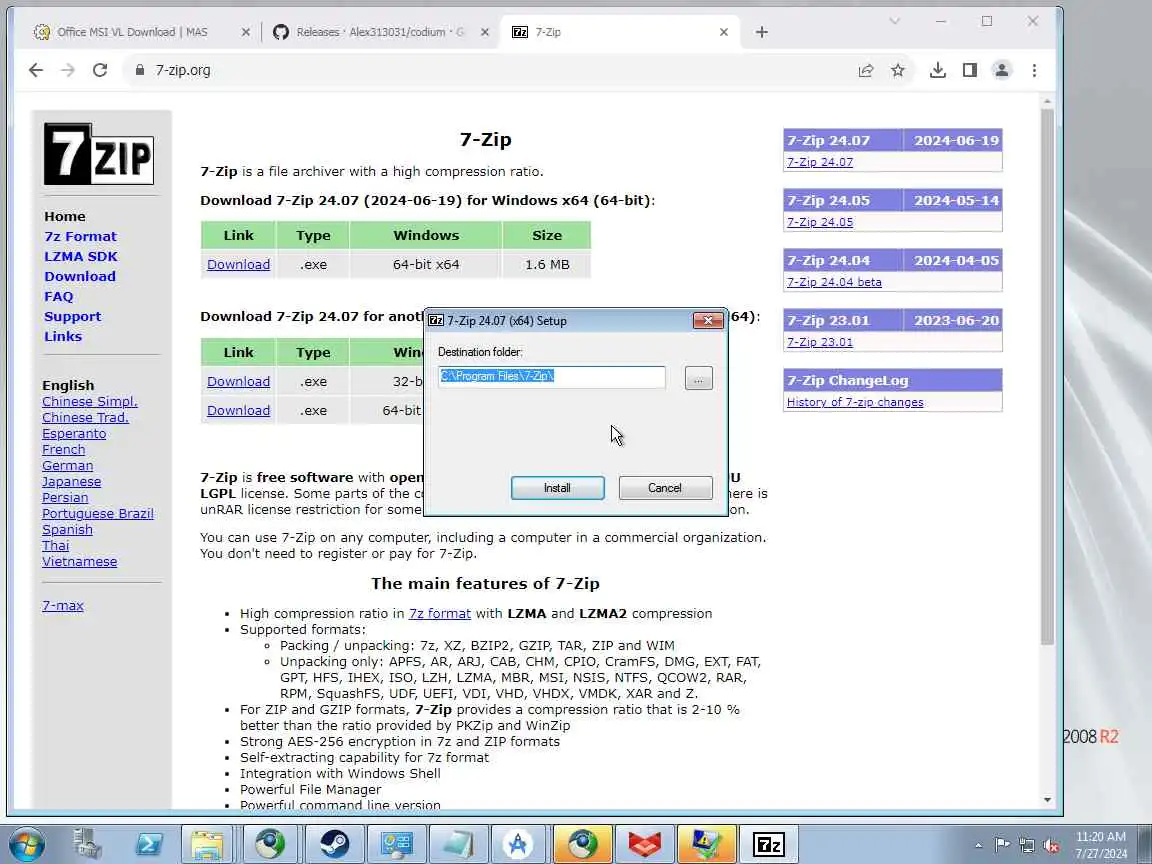Open the Support sidebar link
The height and width of the screenshot is (864, 1152).
[x=73, y=317]
